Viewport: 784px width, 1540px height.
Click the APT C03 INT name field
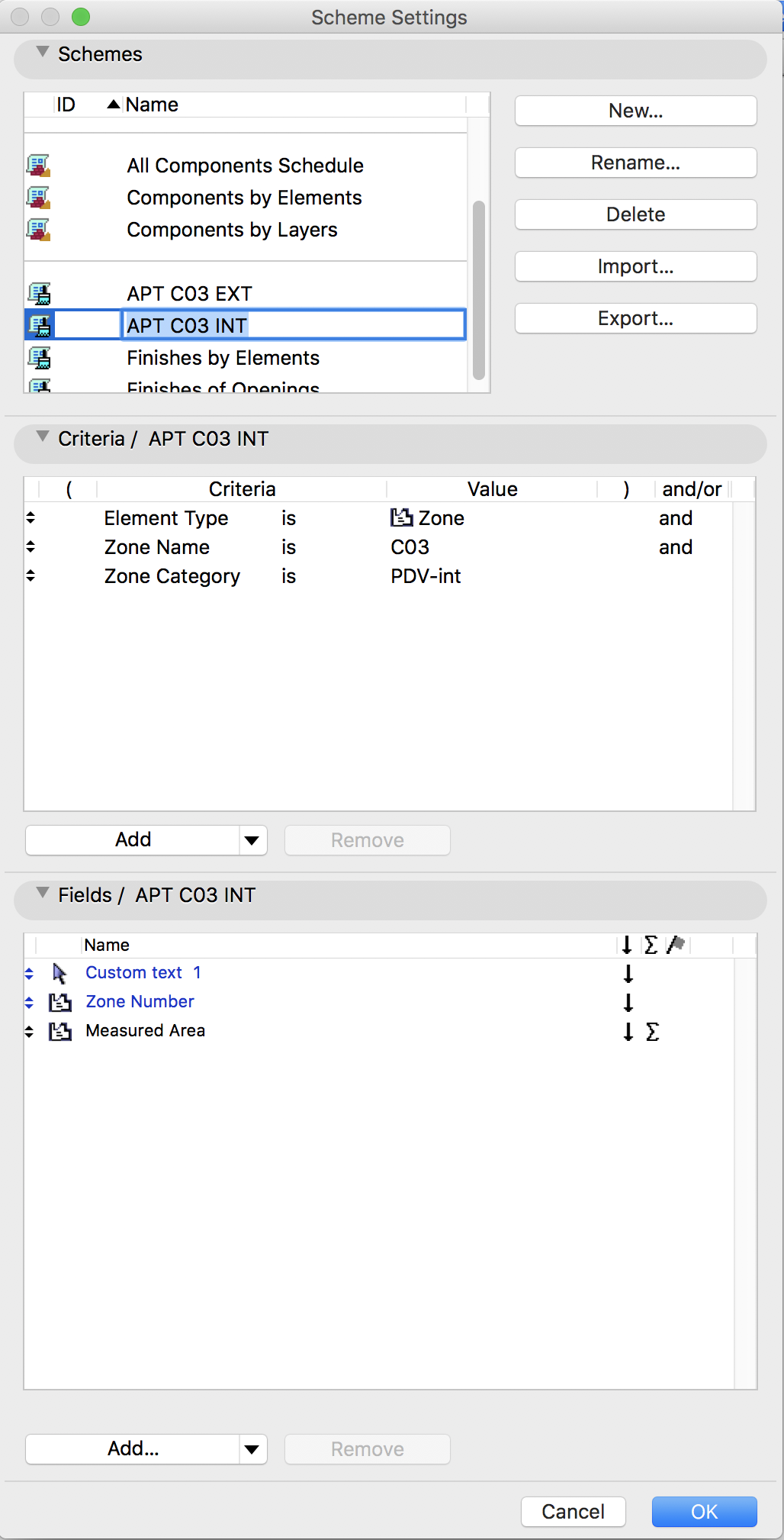coord(294,326)
